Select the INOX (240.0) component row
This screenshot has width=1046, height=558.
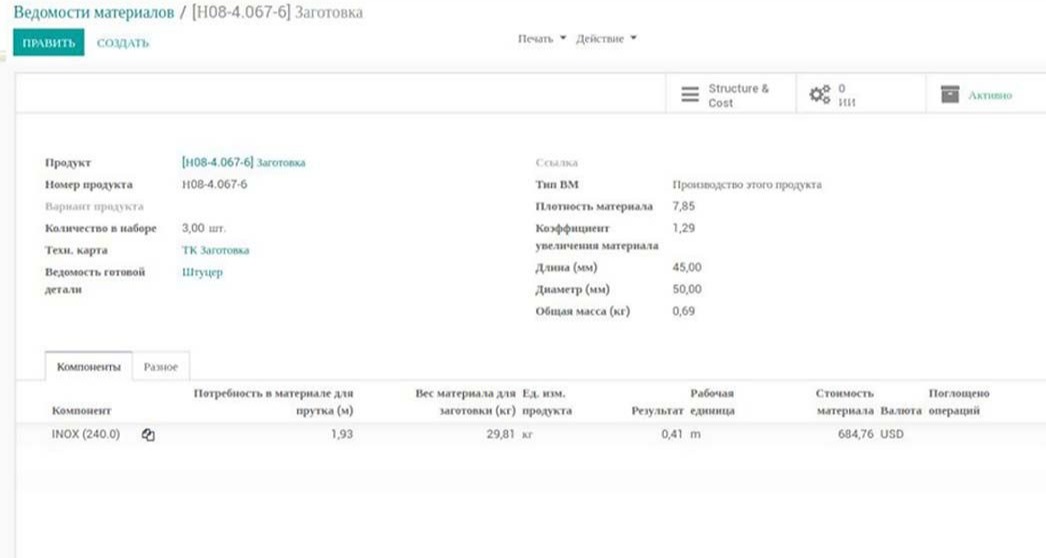pos(86,435)
